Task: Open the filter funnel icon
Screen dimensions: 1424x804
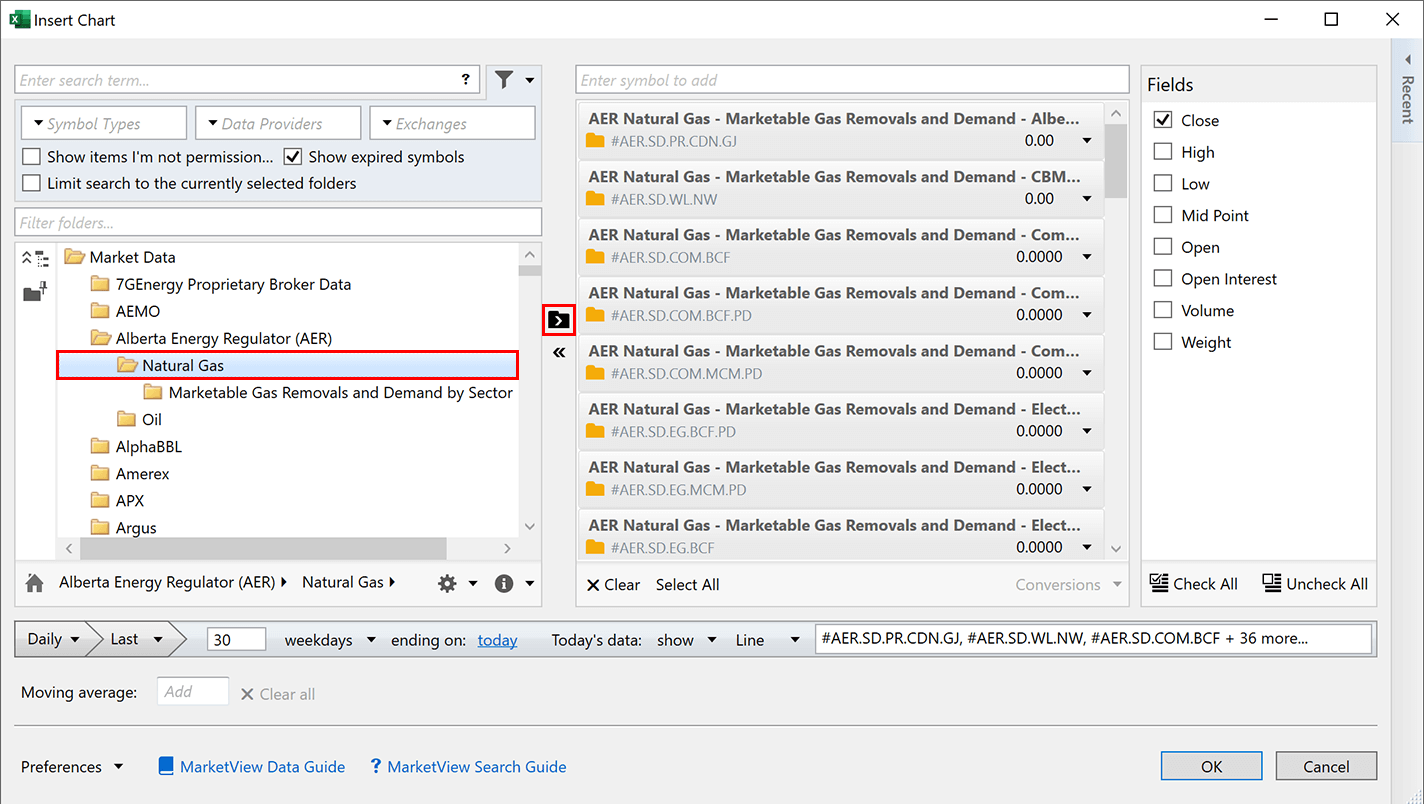Action: pyautogui.click(x=505, y=80)
